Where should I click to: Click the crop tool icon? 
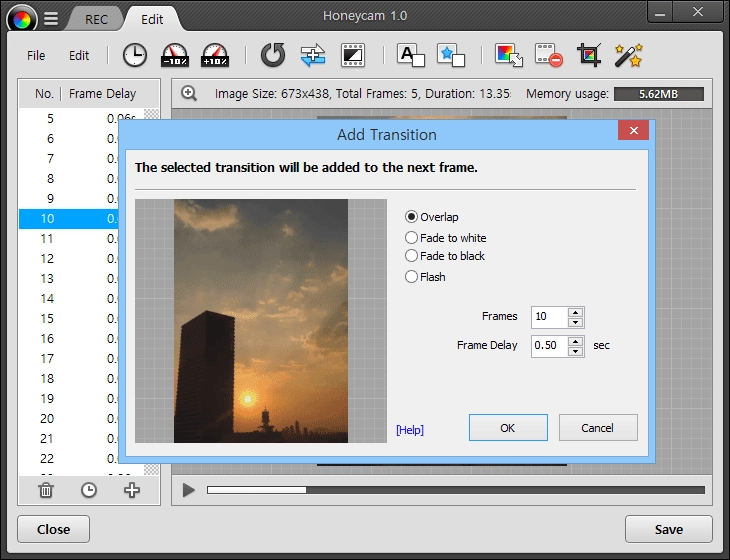click(x=589, y=55)
